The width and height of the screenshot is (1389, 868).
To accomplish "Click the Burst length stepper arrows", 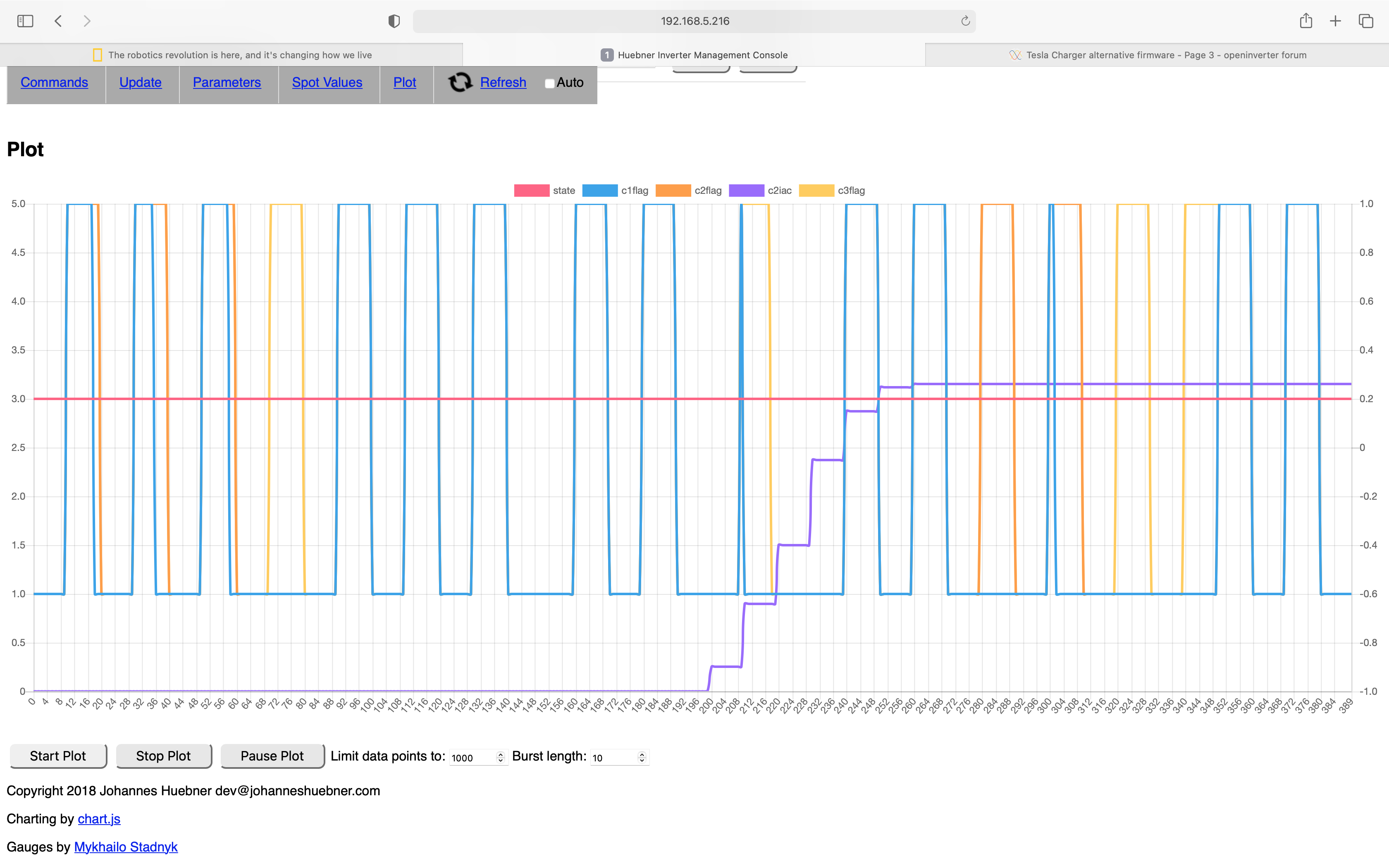I will coord(642,757).
